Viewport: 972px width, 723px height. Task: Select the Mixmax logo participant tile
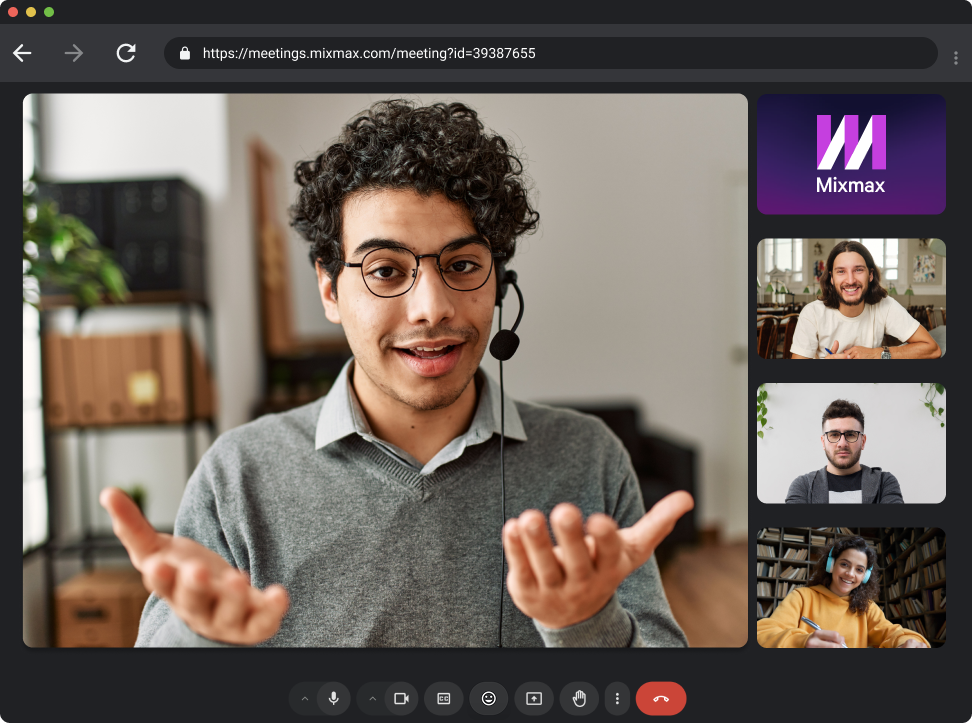tap(851, 154)
